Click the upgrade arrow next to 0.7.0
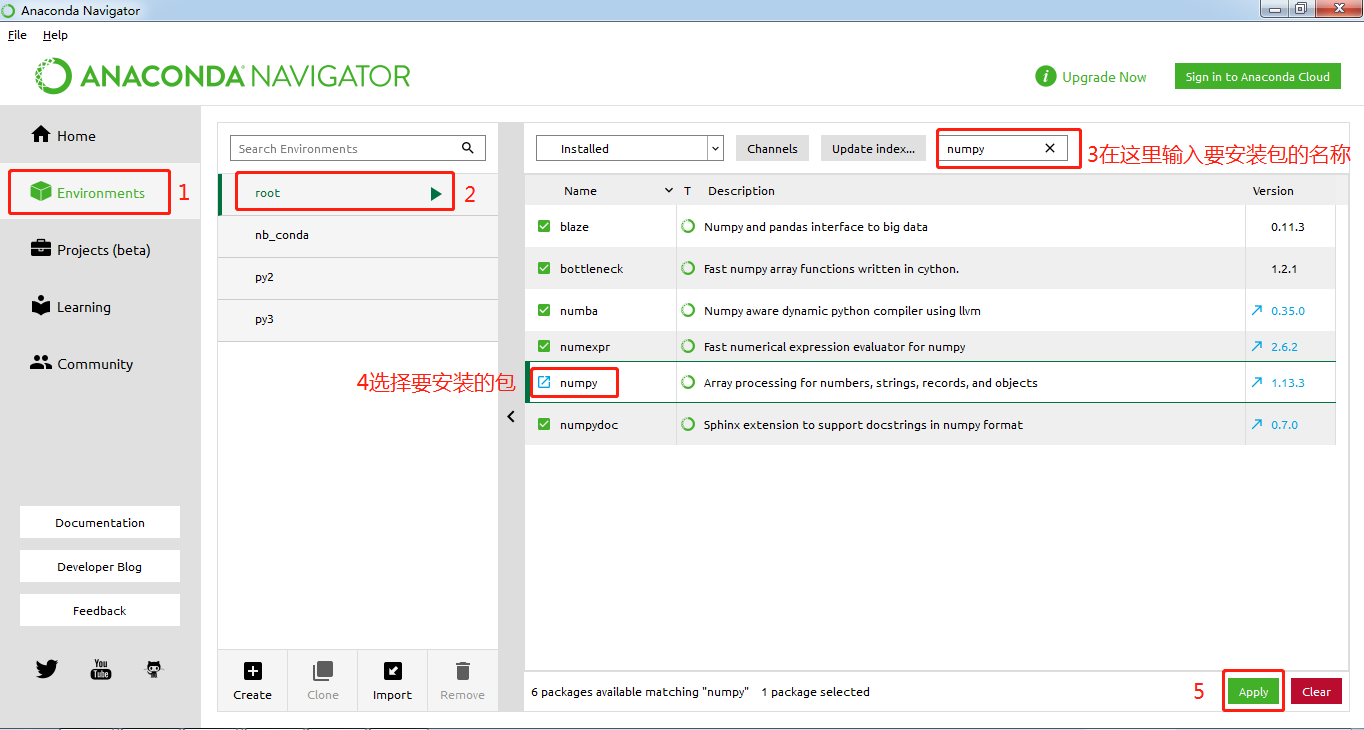 pyautogui.click(x=1257, y=425)
